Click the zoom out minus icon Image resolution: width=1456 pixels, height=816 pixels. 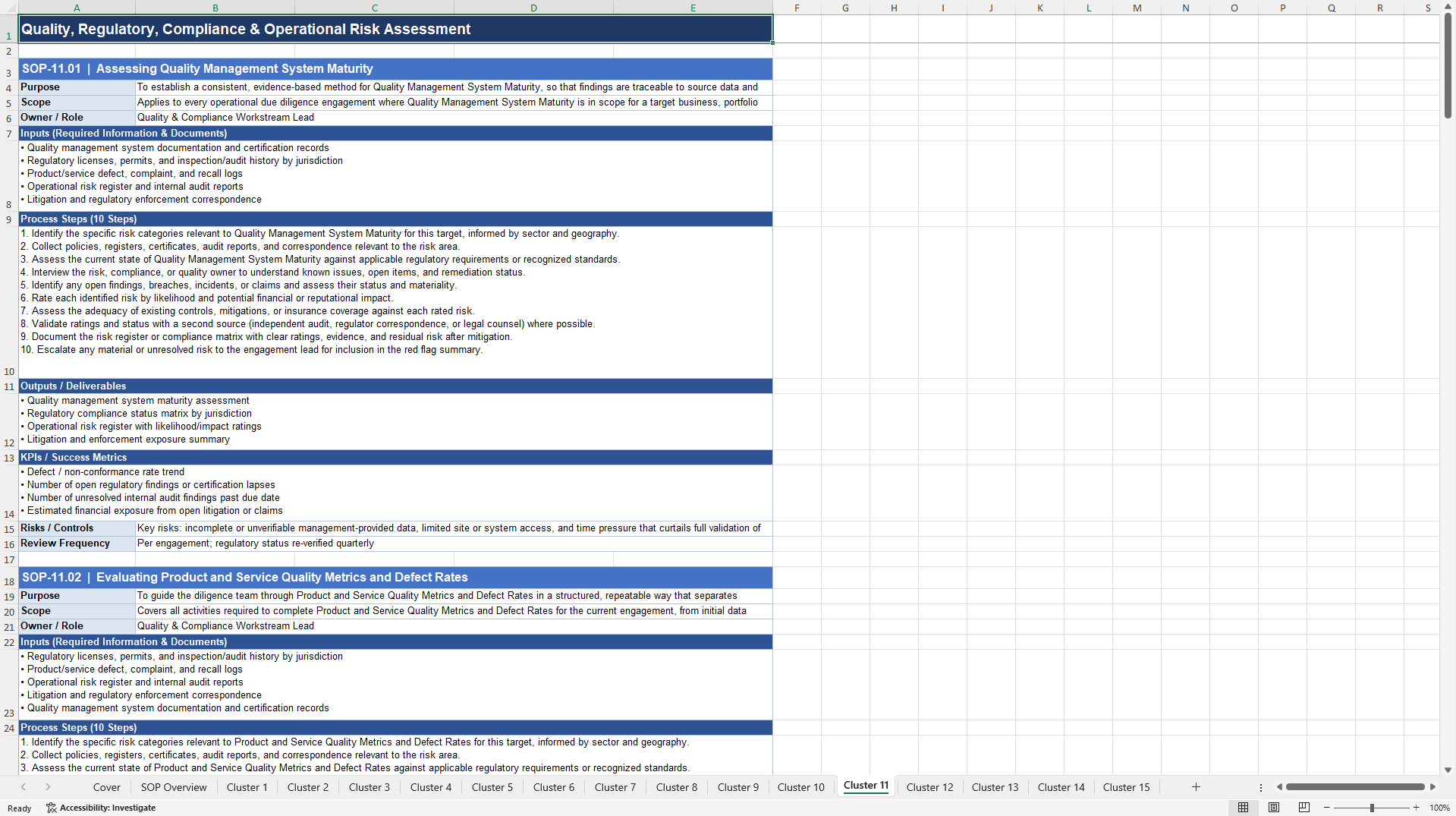pyautogui.click(x=1327, y=808)
